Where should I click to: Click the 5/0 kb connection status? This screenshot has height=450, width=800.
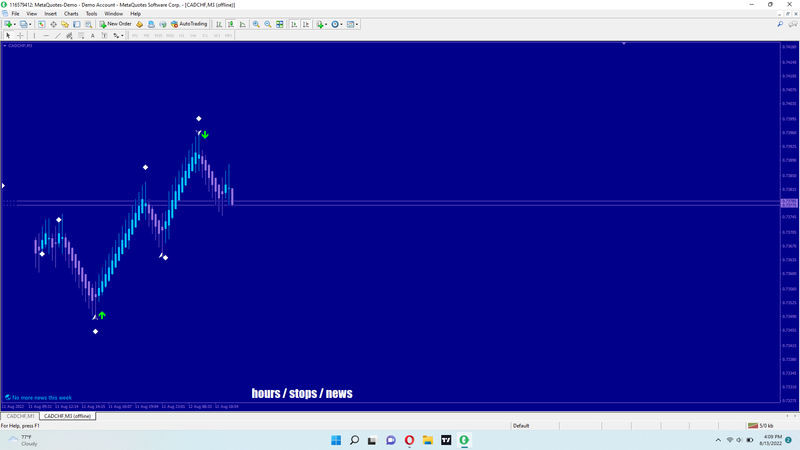tap(761, 426)
